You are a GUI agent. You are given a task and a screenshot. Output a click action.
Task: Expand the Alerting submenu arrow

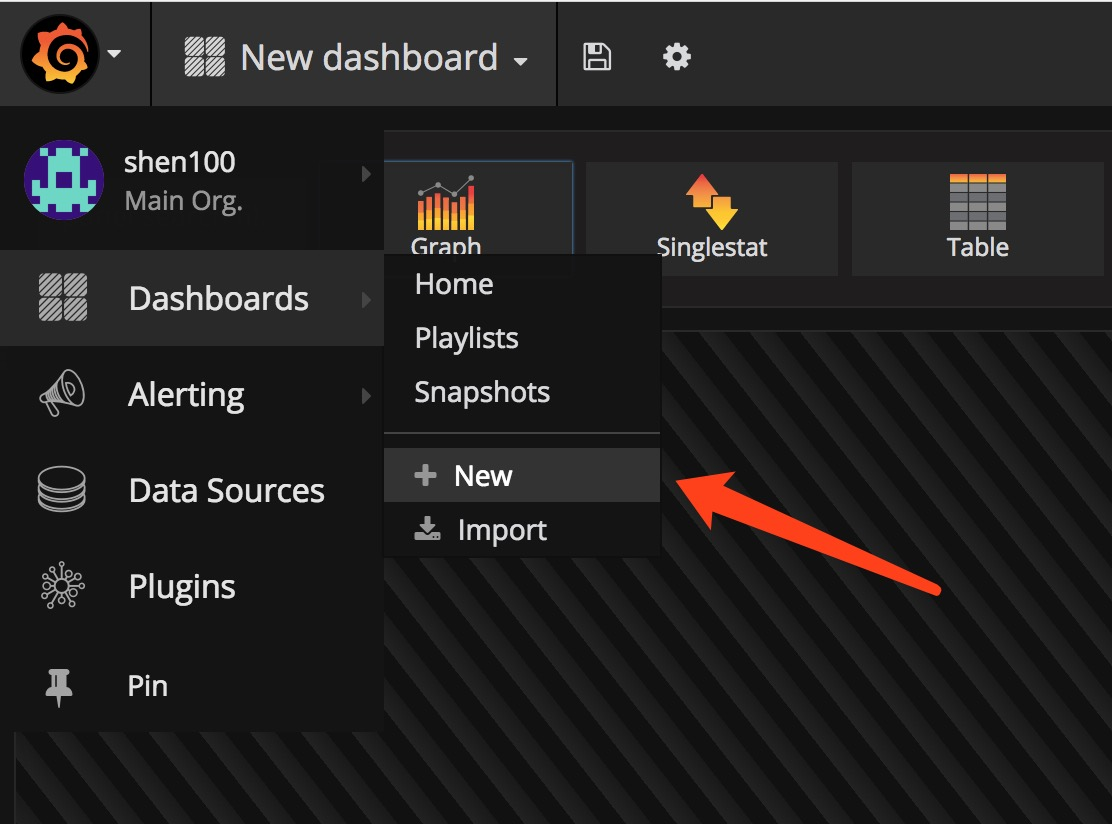point(366,396)
